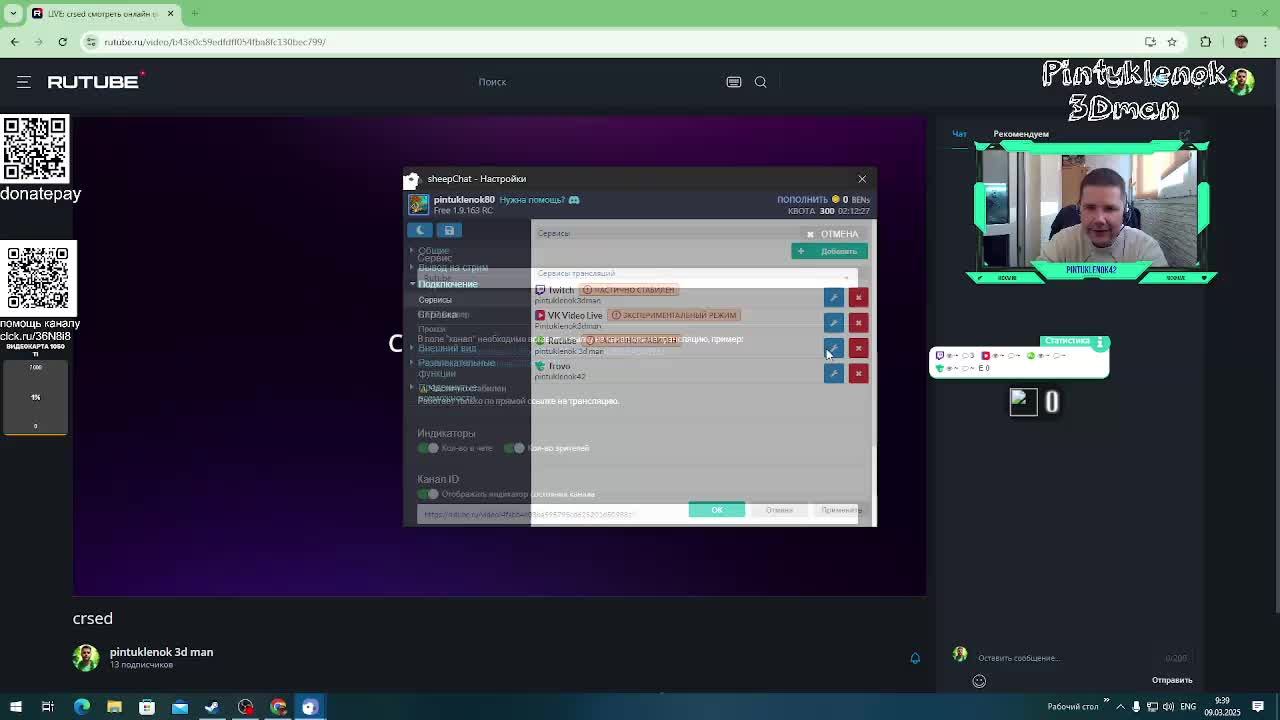
Task: Expand the Общие settings section
Action: coord(433,251)
